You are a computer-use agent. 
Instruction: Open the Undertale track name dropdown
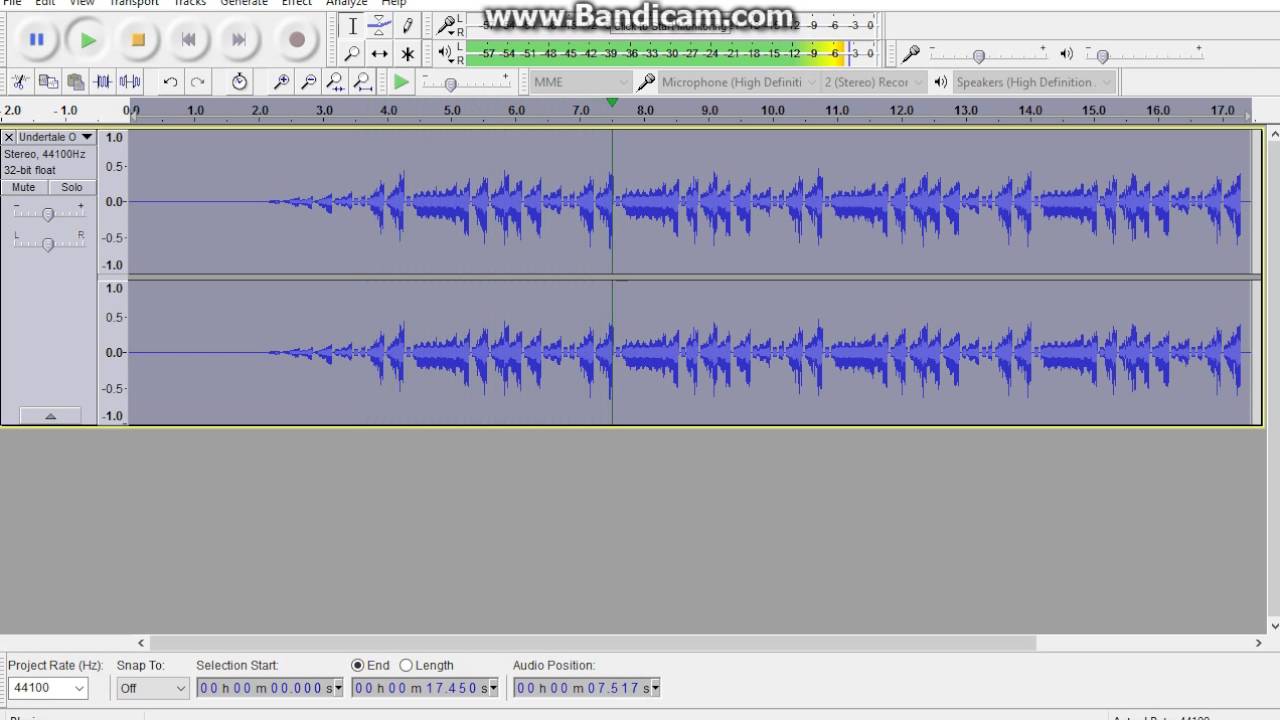tap(56, 137)
